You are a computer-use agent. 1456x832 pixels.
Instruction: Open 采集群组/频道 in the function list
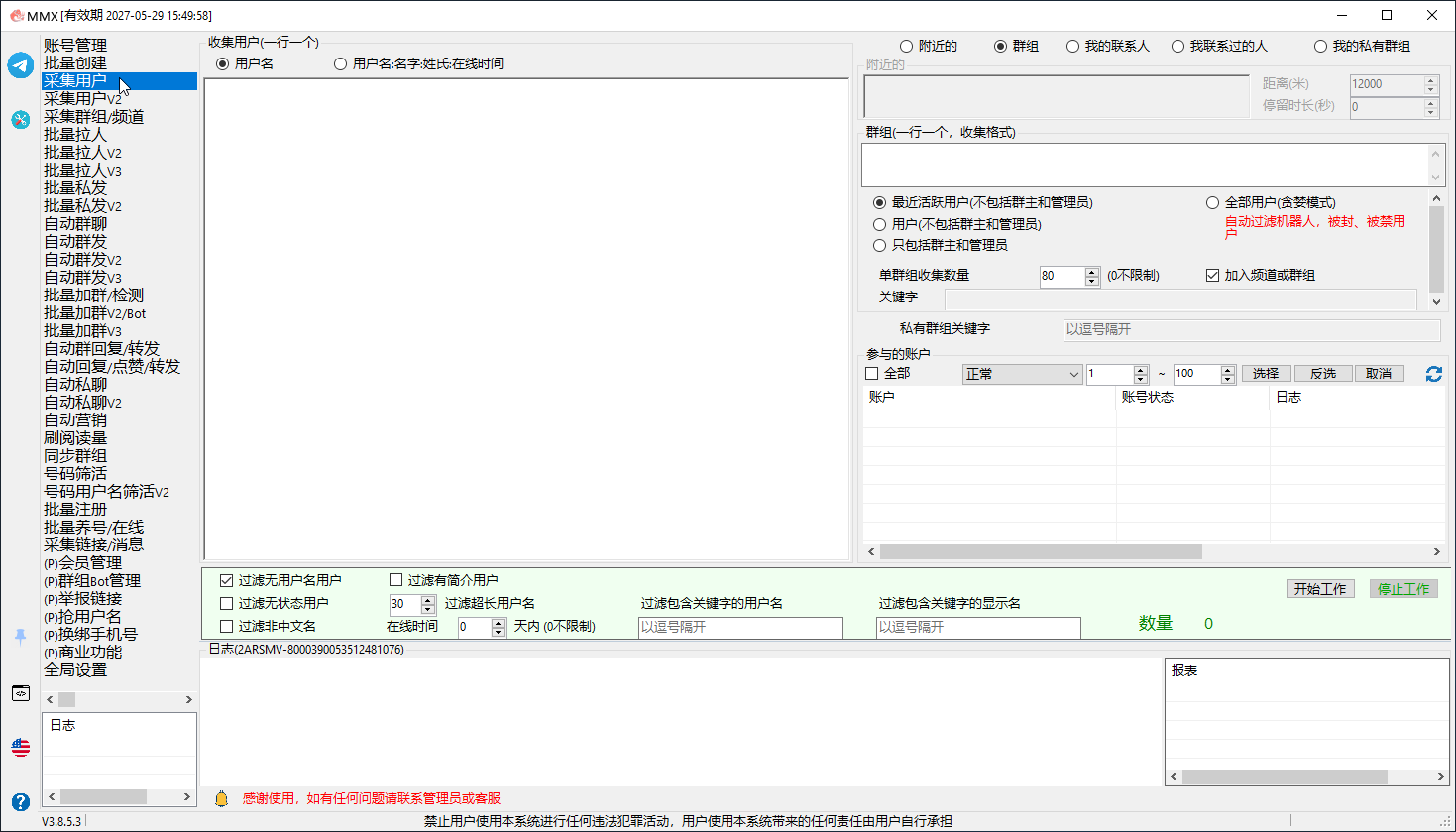pyautogui.click(x=93, y=116)
